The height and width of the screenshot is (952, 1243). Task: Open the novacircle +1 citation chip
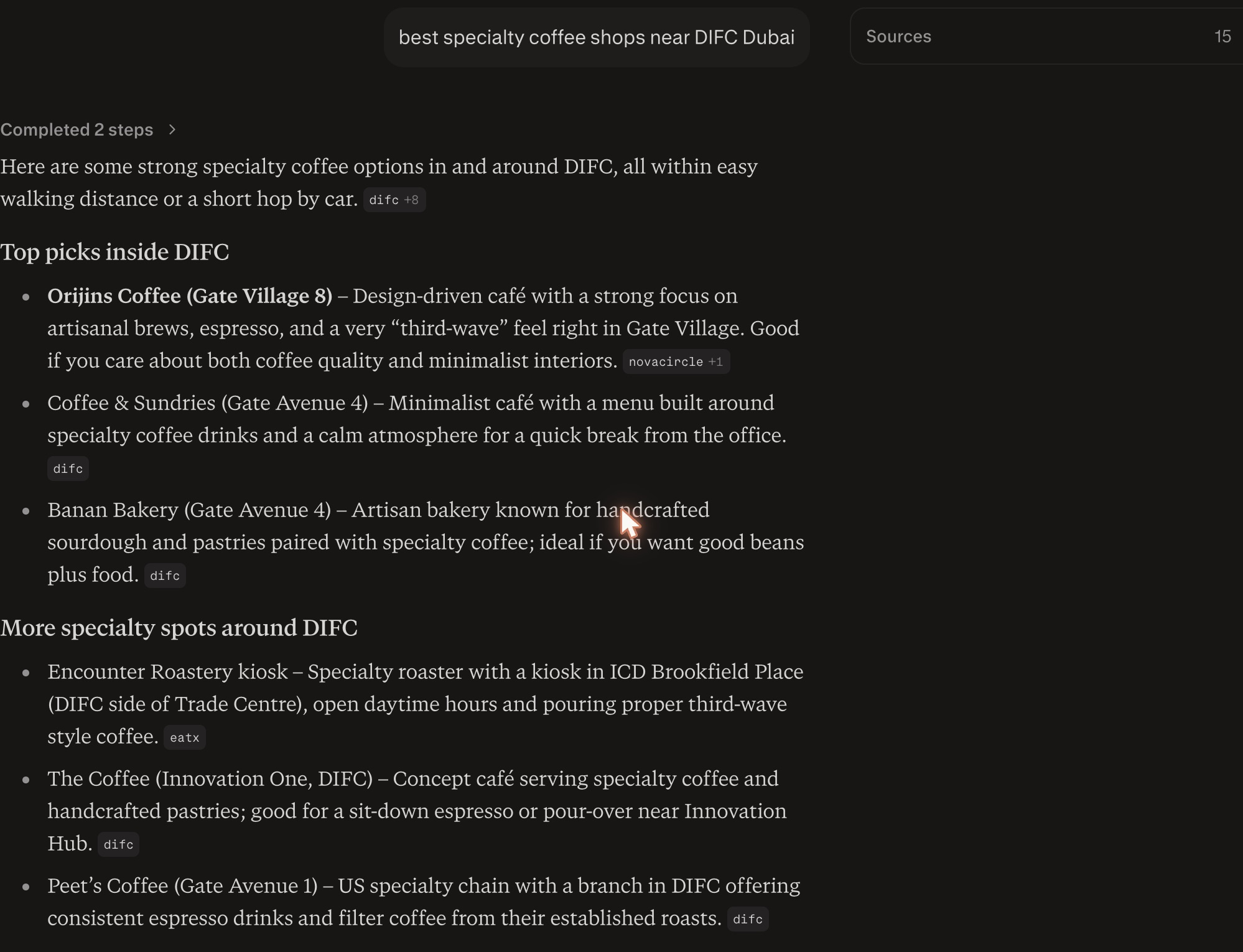coord(676,362)
